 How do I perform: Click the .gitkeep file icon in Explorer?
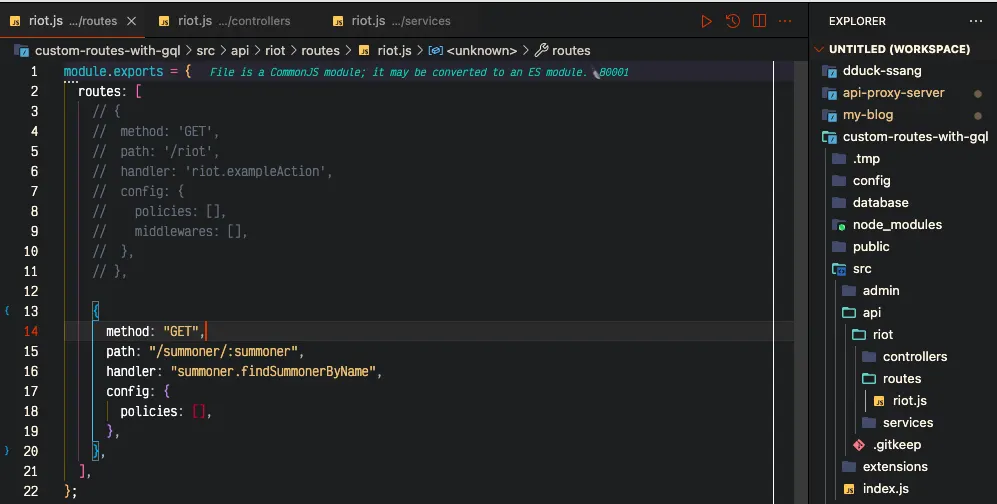click(858, 445)
